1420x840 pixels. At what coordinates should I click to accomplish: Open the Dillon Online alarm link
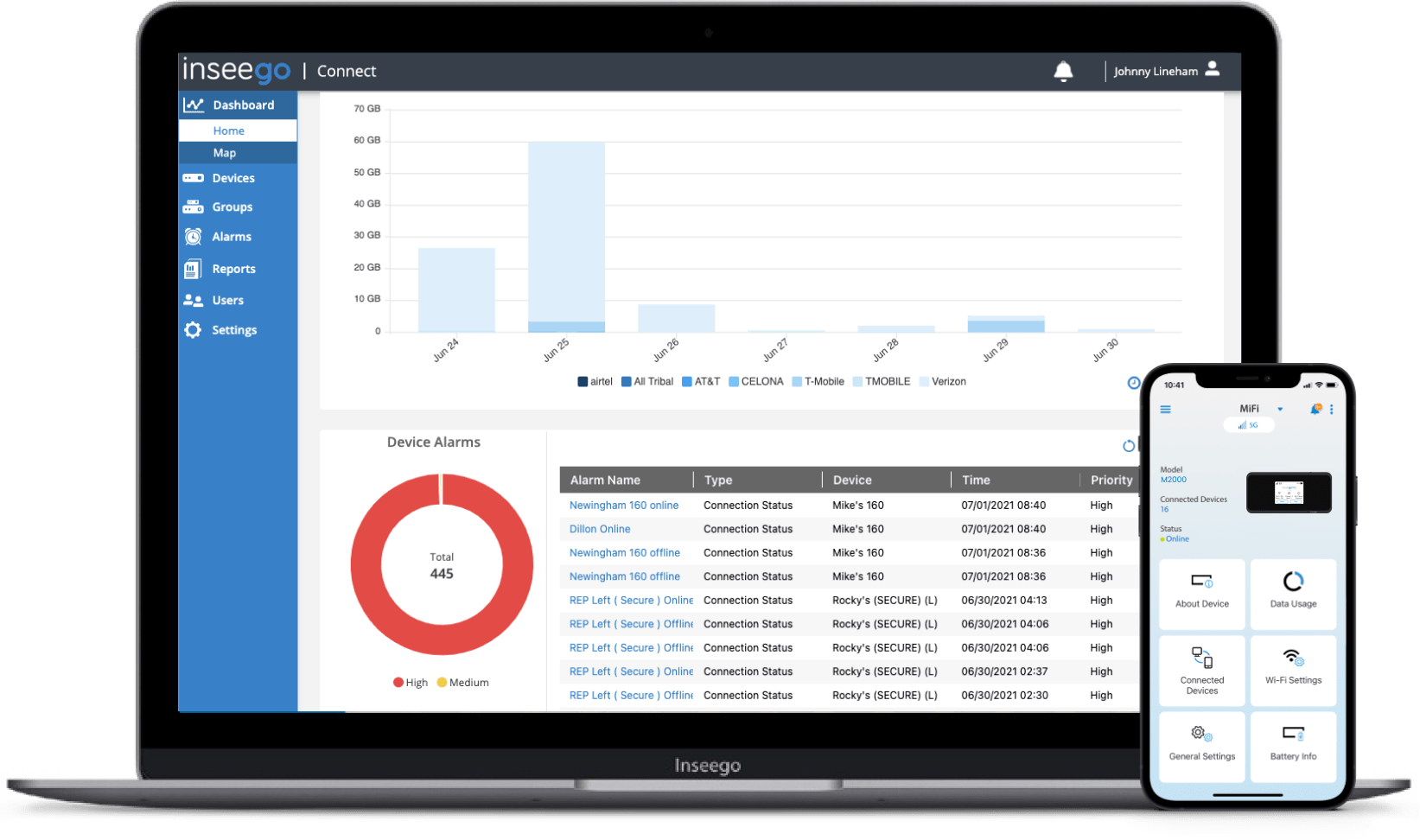[600, 529]
